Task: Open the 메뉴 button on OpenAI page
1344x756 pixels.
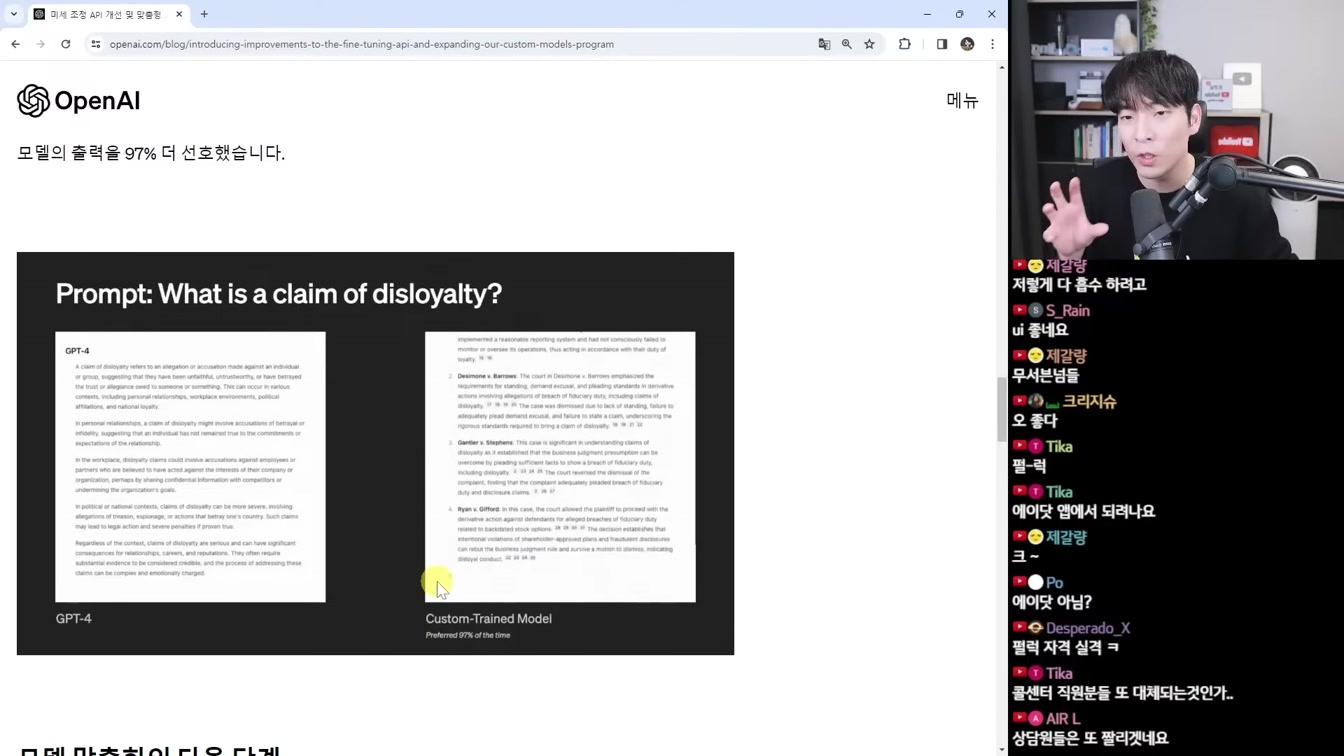Action: 962,100
